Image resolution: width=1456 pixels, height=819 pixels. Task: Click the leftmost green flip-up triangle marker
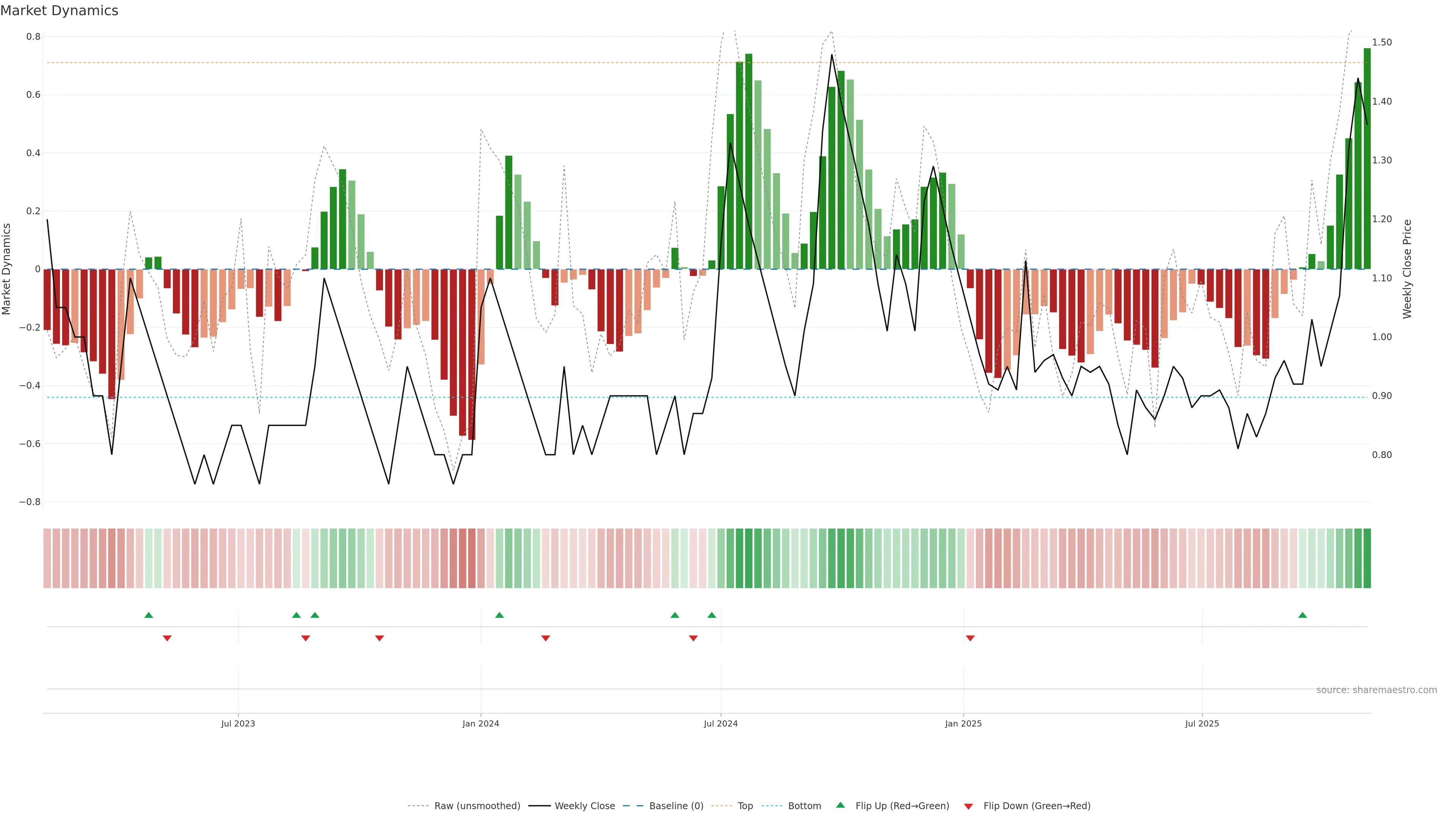point(149,615)
